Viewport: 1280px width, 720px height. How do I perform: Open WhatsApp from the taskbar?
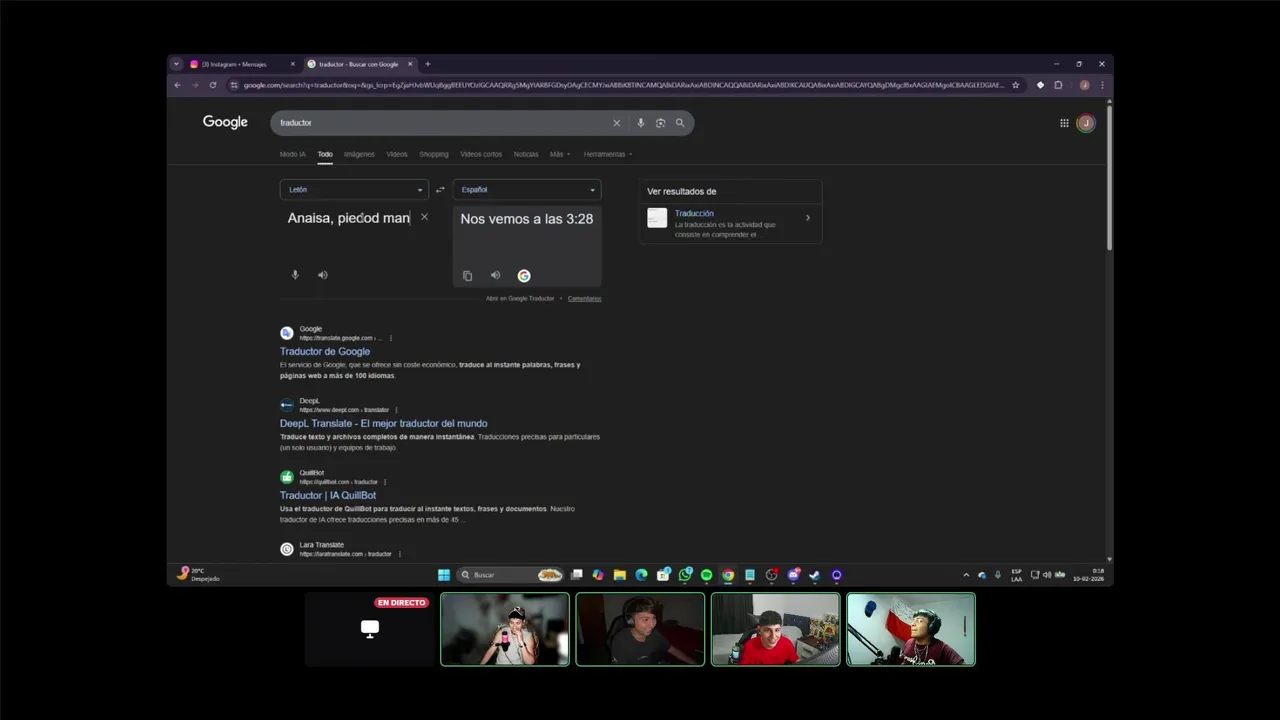[685, 575]
